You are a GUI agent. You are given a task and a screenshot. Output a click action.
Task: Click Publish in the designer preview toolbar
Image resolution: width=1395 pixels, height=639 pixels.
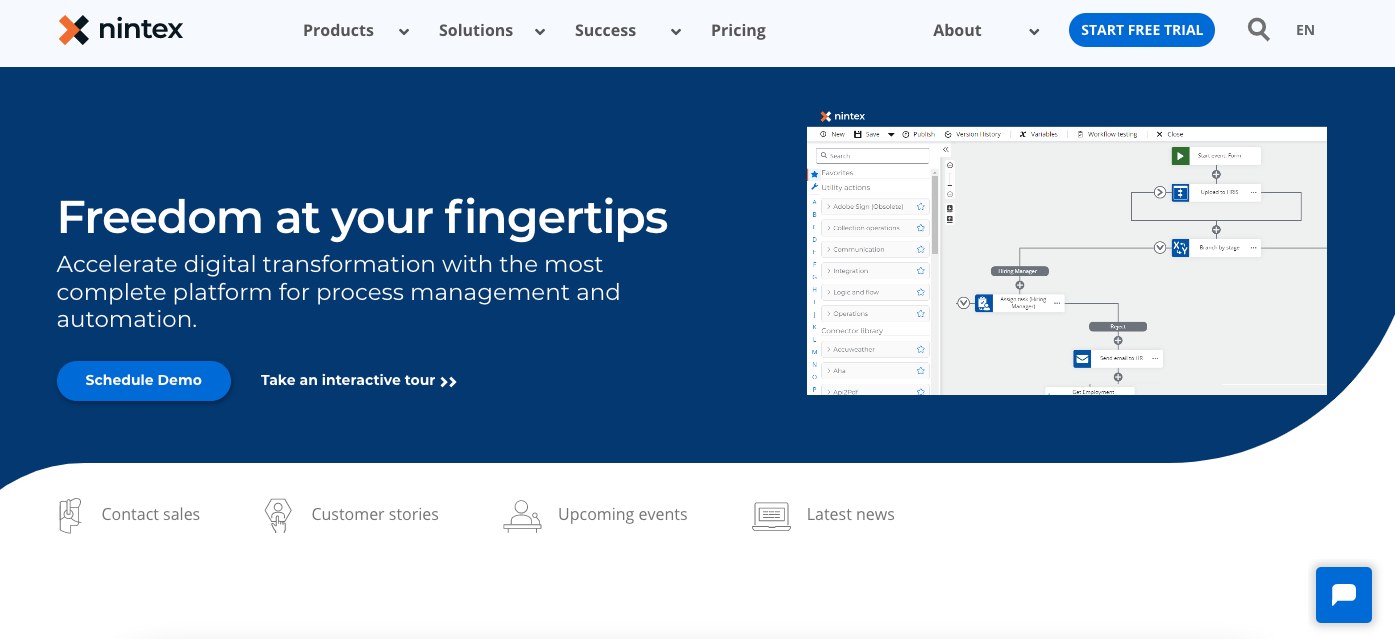coord(919,134)
